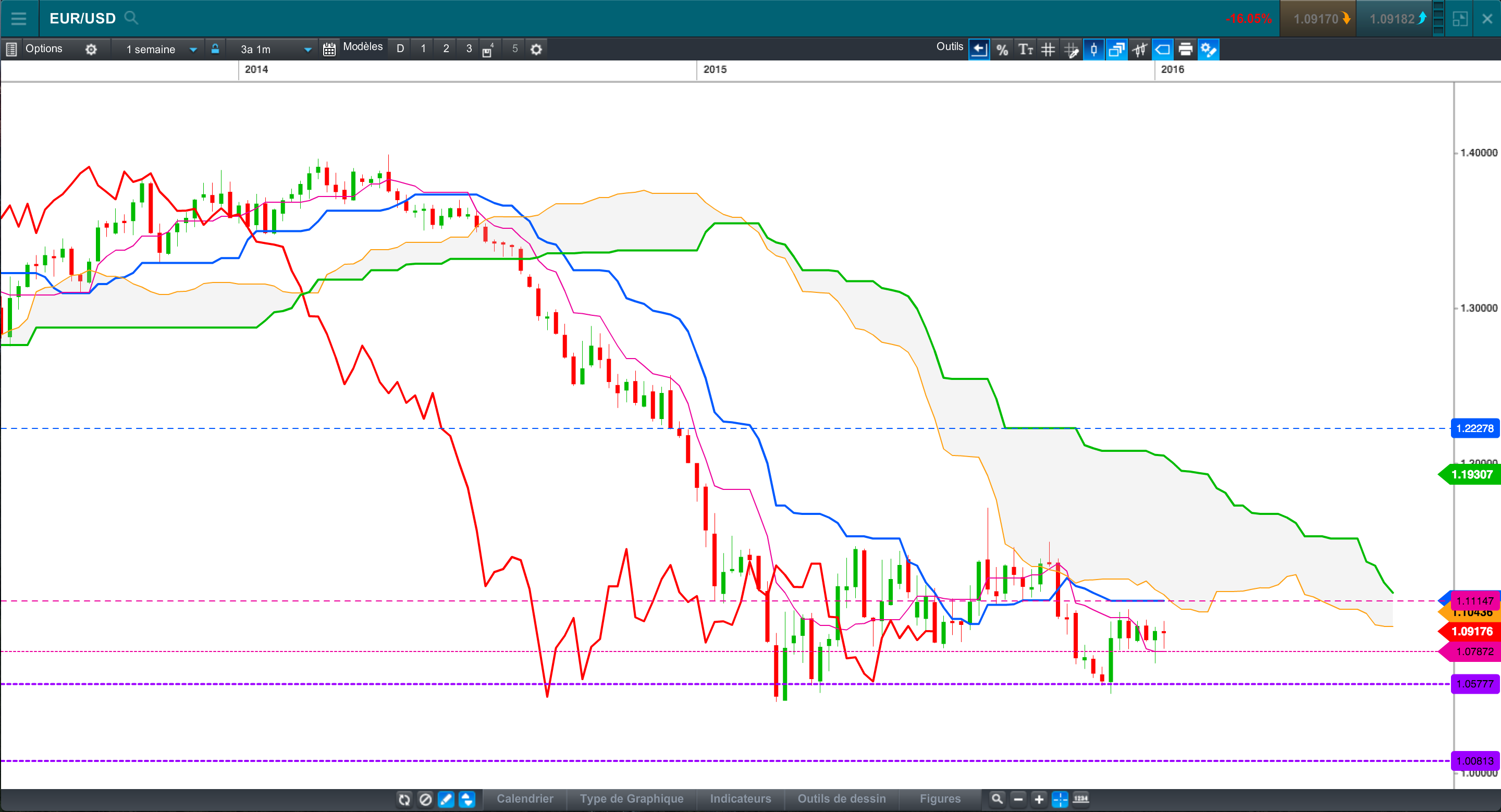Click the 1.22278 blue price level label
This screenshot has height=812, width=1501.
pyautogui.click(x=1474, y=429)
